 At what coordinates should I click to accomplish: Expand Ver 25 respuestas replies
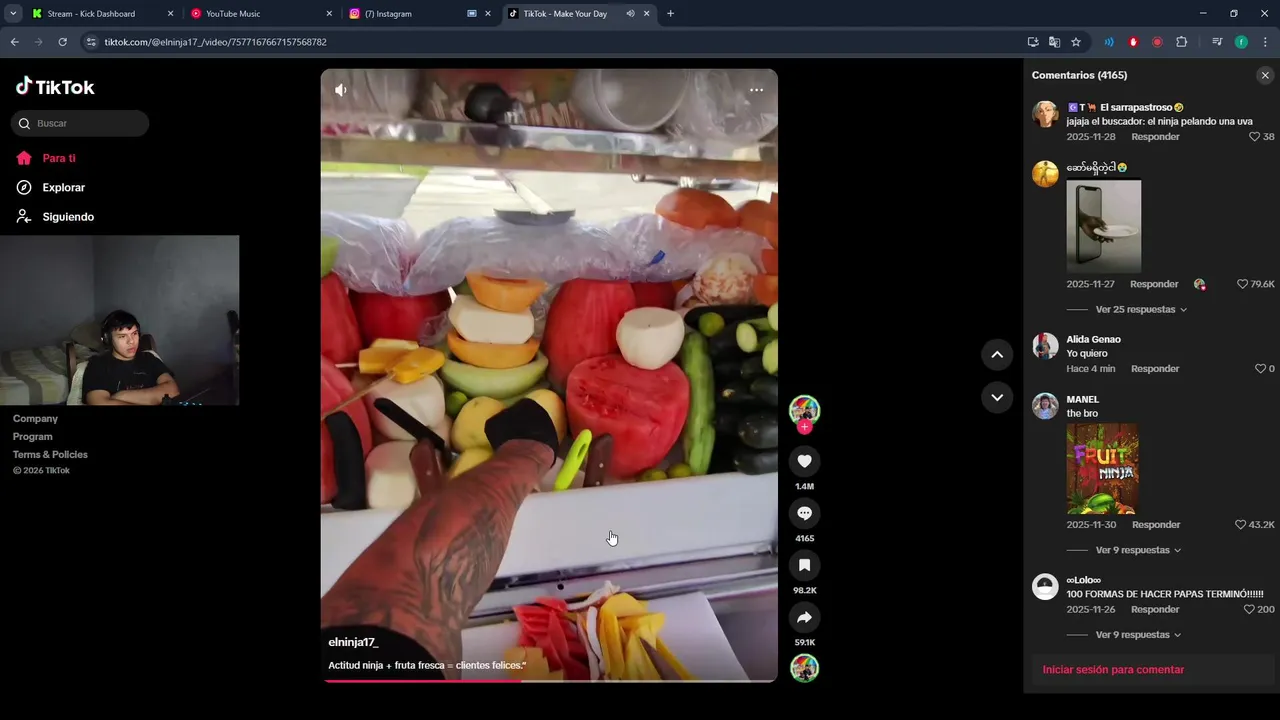tap(1141, 310)
